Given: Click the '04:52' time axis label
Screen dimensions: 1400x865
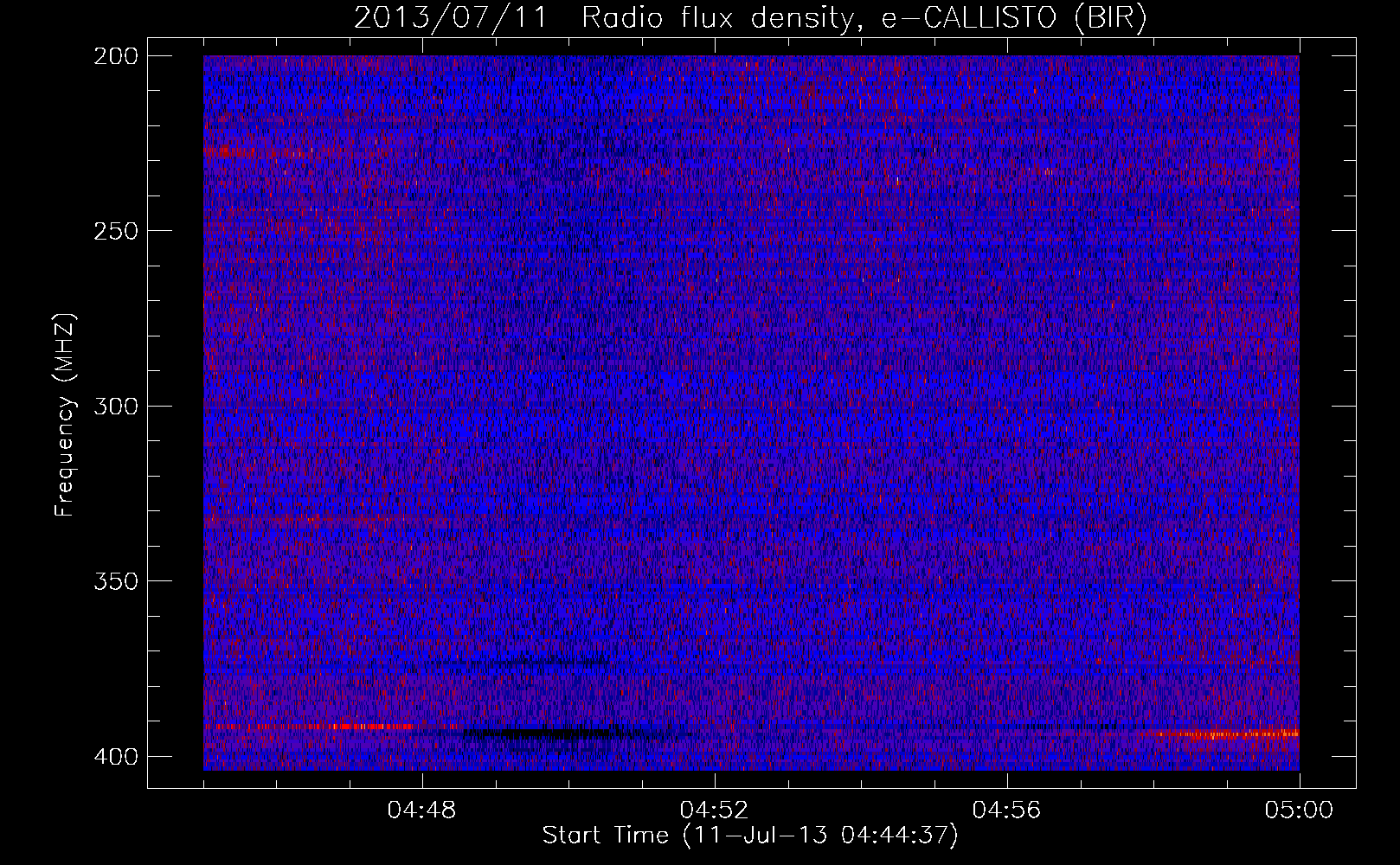Looking at the screenshot, I should coord(715,811).
